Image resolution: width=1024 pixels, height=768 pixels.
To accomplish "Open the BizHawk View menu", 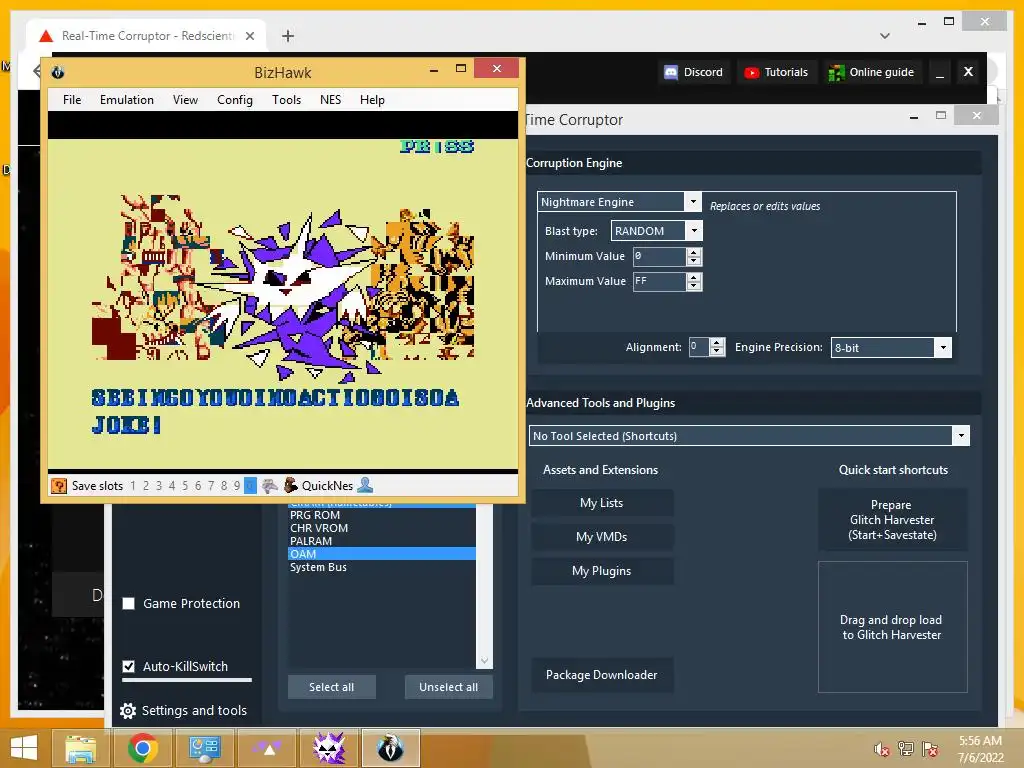I will pyautogui.click(x=185, y=100).
